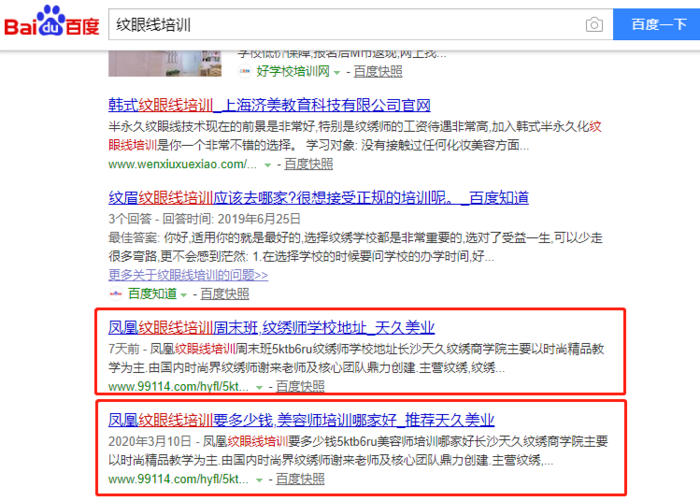This screenshot has height=501, width=700.
Task: Select text 3个回答 - 回答时间: 2019年6月25日
Action: [204, 219]
